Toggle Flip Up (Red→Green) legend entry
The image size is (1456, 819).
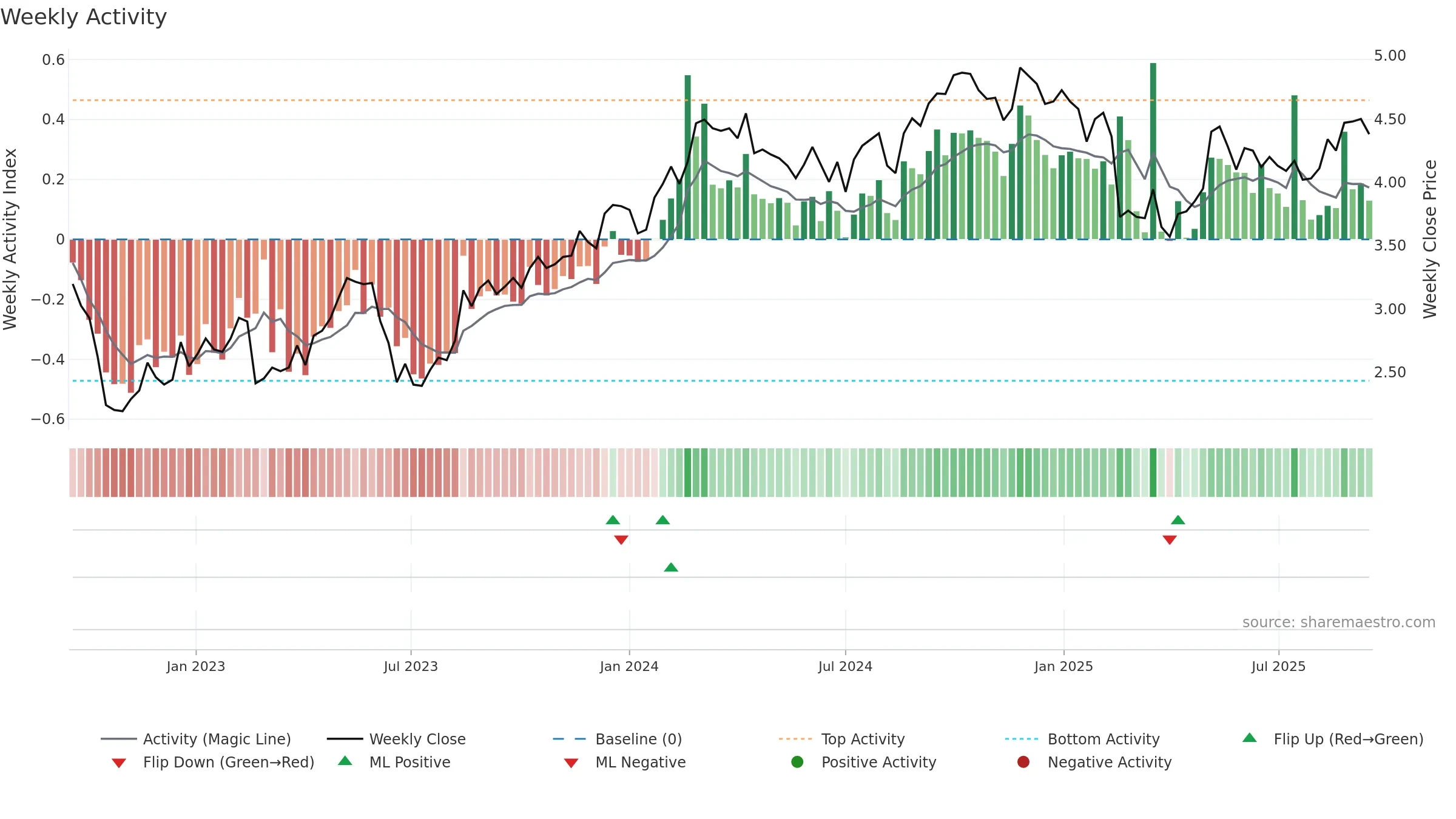click(1333, 739)
